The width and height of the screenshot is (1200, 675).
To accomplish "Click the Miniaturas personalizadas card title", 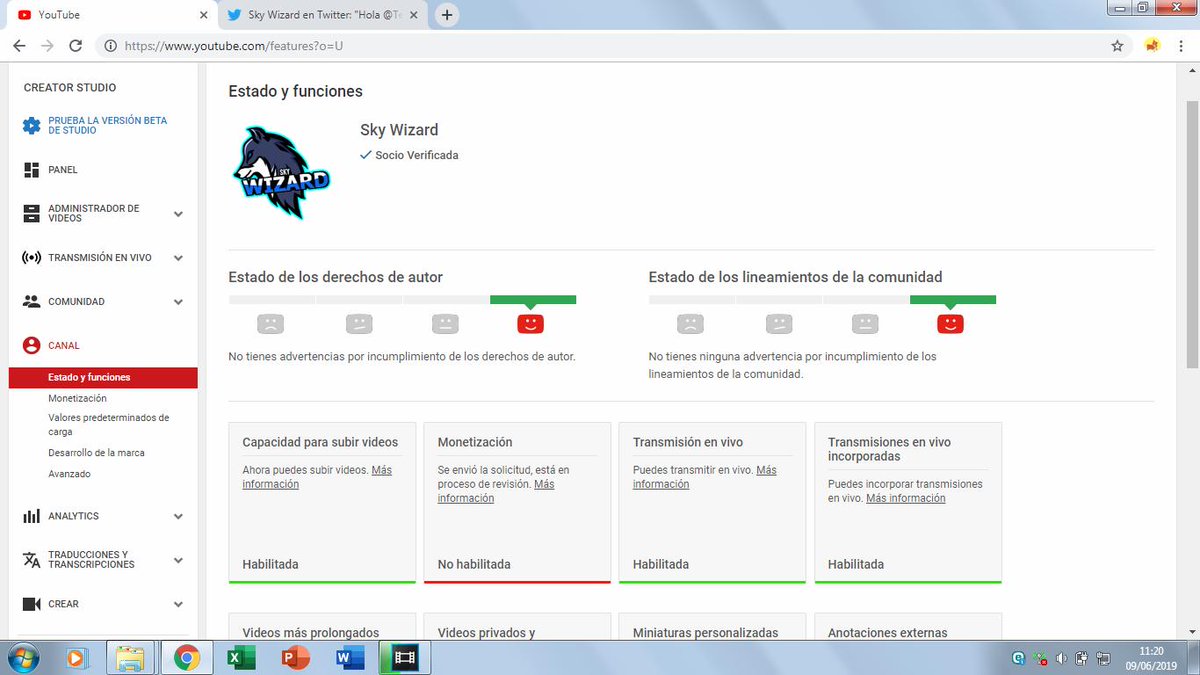I will [x=705, y=633].
